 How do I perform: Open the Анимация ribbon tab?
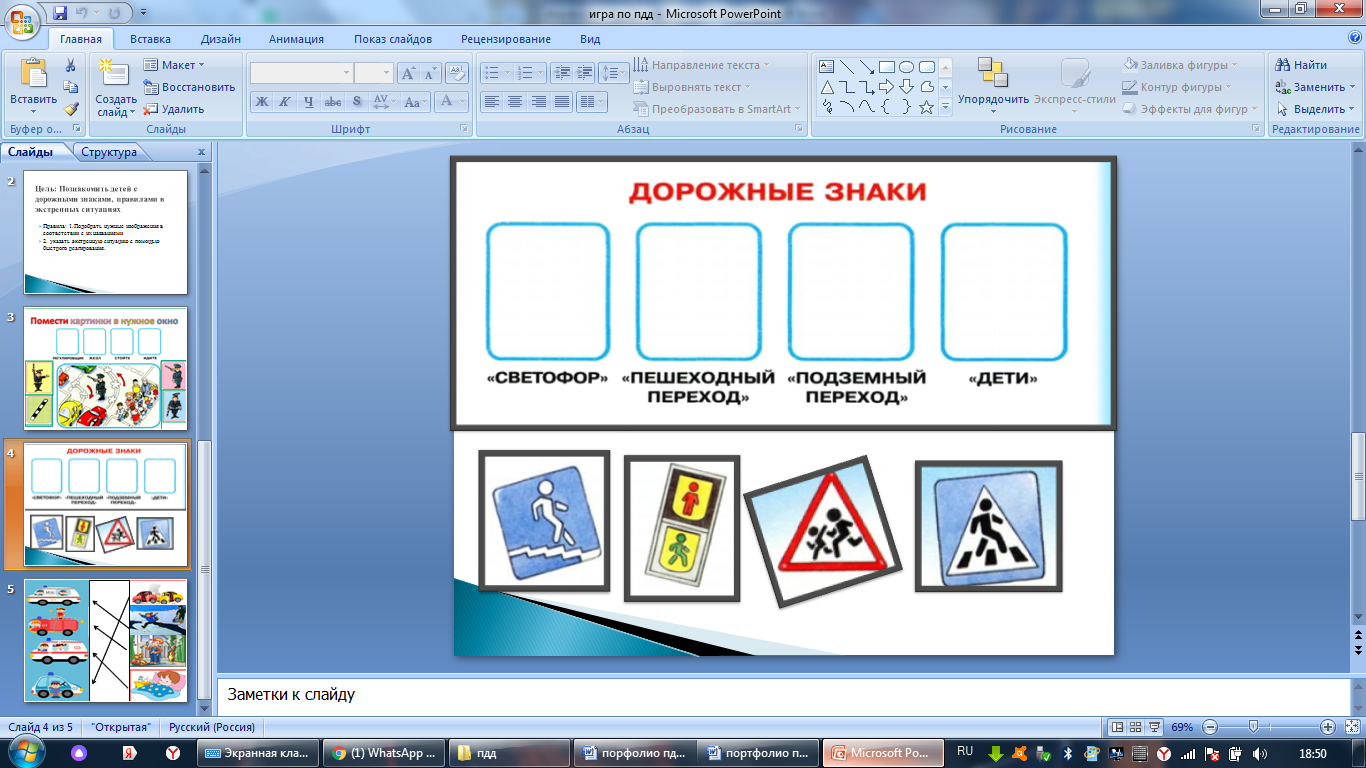pos(296,39)
